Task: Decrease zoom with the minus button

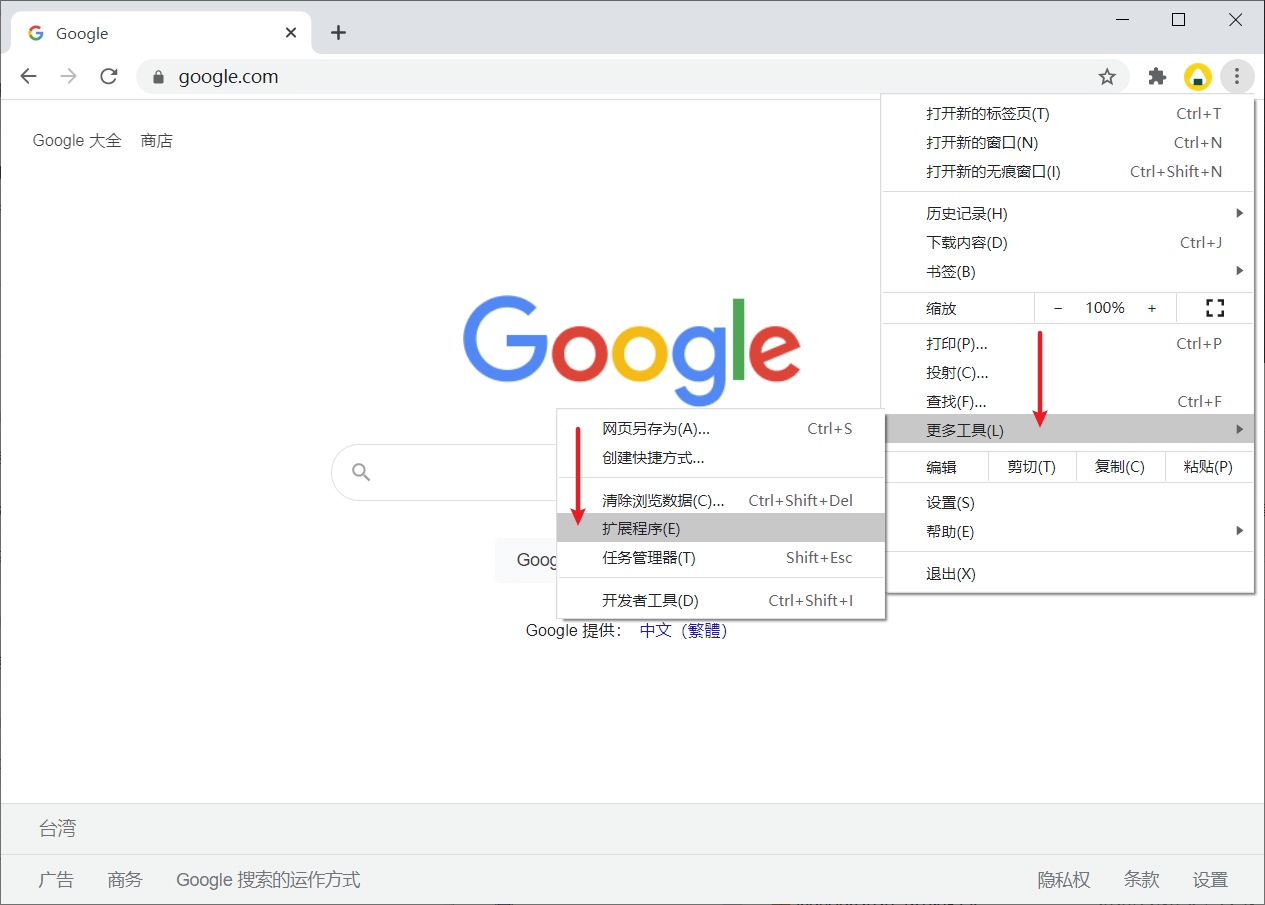Action: pyautogui.click(x=1058, y=308)
